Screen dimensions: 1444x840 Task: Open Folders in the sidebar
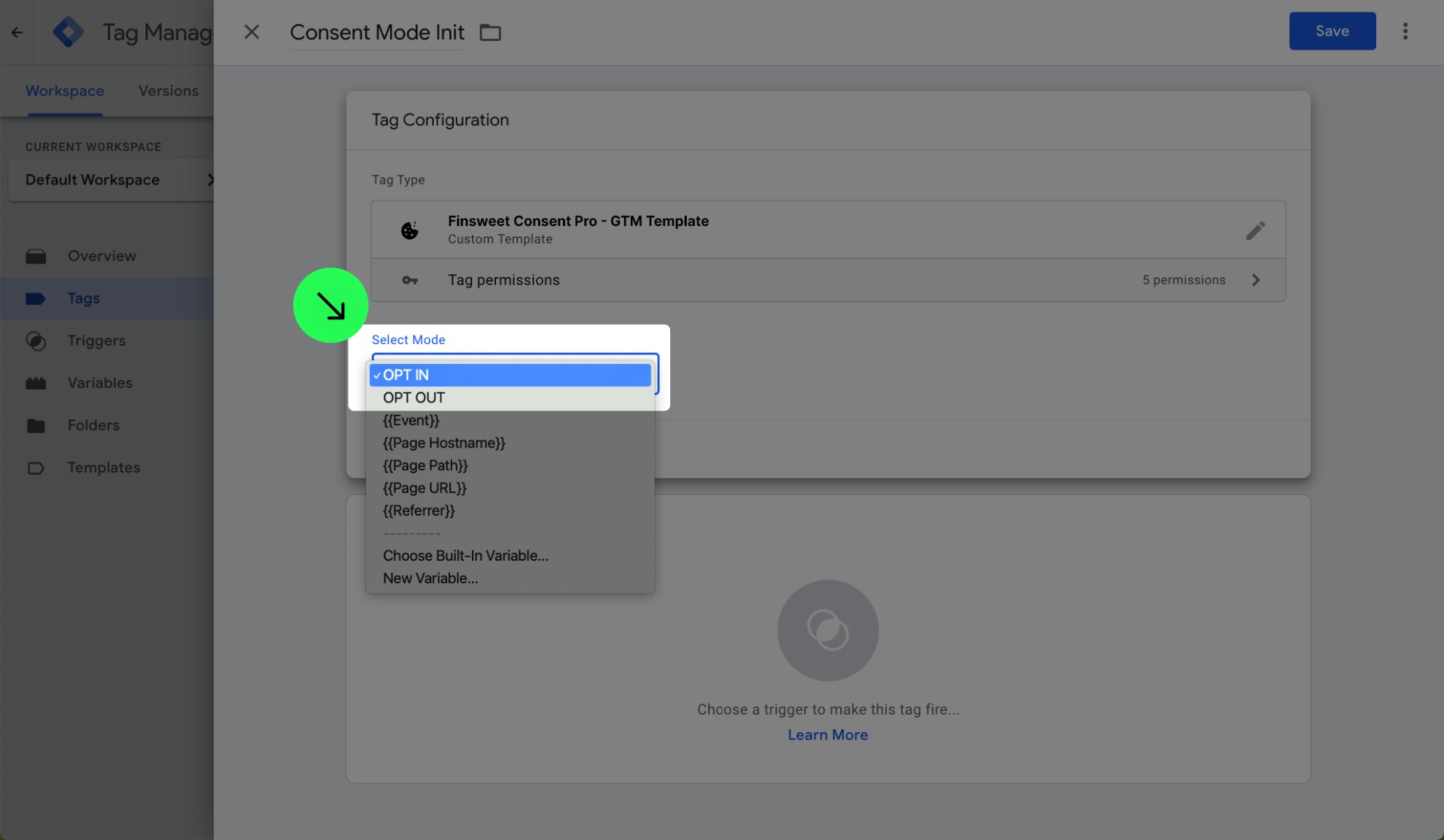106,425
